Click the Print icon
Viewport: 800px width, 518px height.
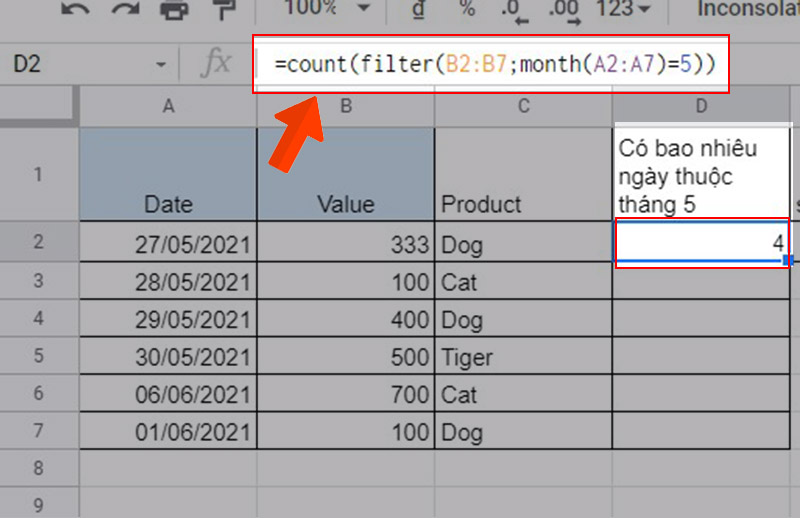[174, 9]
